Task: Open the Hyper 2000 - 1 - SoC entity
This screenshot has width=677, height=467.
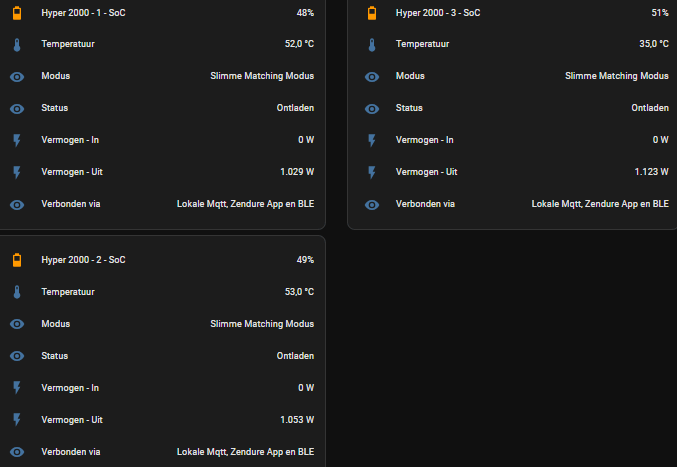Action: coord(83,13)
